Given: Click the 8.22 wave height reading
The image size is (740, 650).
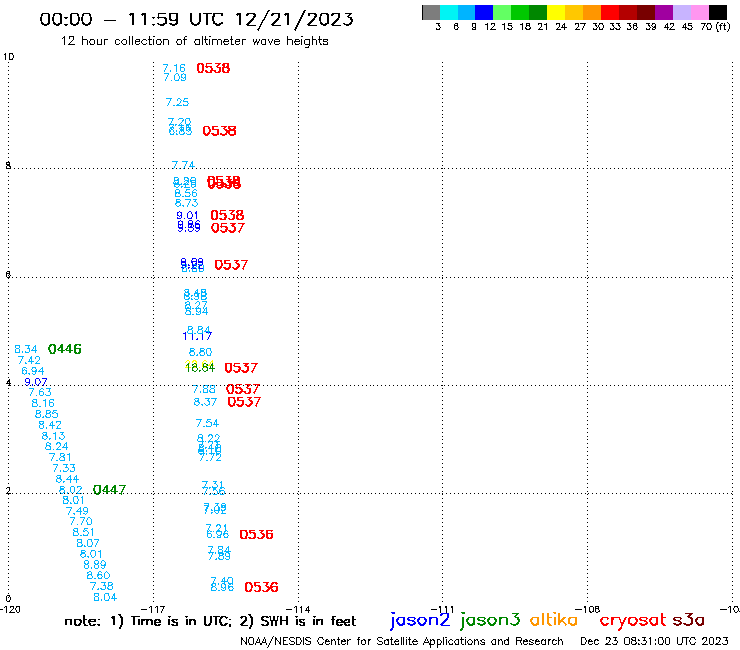Looking at the screenshot, I should [x=209, y=438].
